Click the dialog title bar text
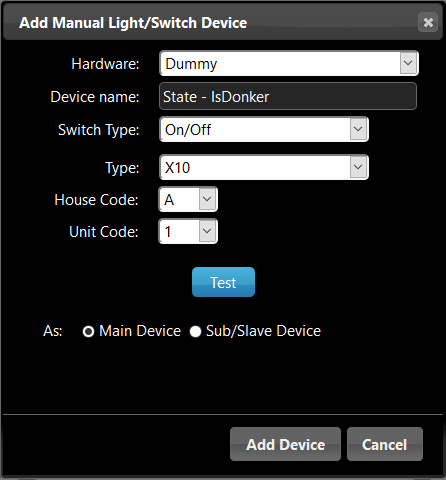Screen dimensions: 446x480 point(133,23)
